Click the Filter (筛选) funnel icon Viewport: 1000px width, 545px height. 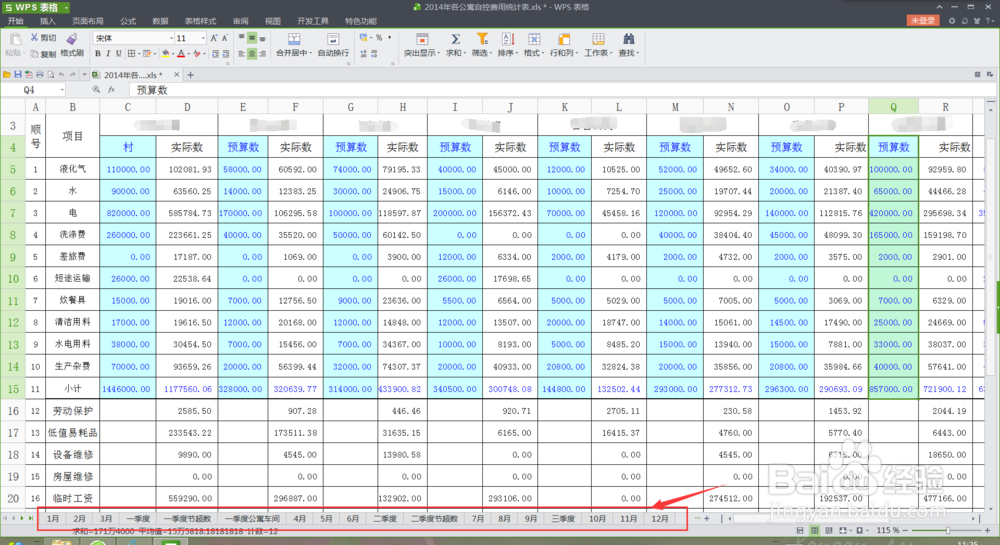click(x=482, y=40)
